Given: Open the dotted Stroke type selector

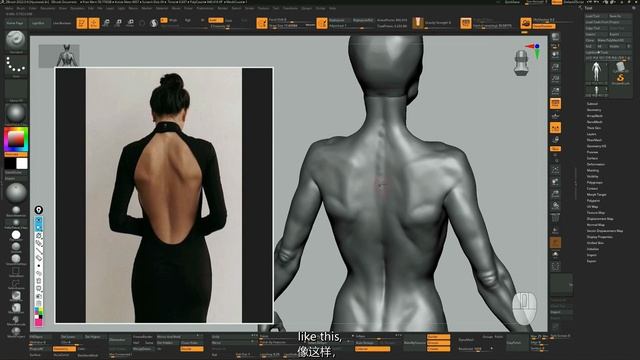Looking at the screenshot, I should point(16,65).
